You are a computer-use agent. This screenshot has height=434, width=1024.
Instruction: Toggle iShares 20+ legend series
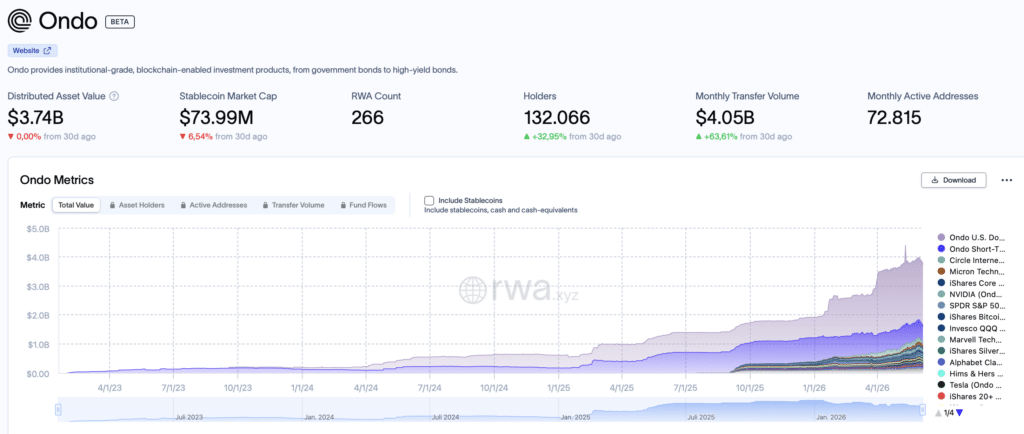tap(972, 396)
